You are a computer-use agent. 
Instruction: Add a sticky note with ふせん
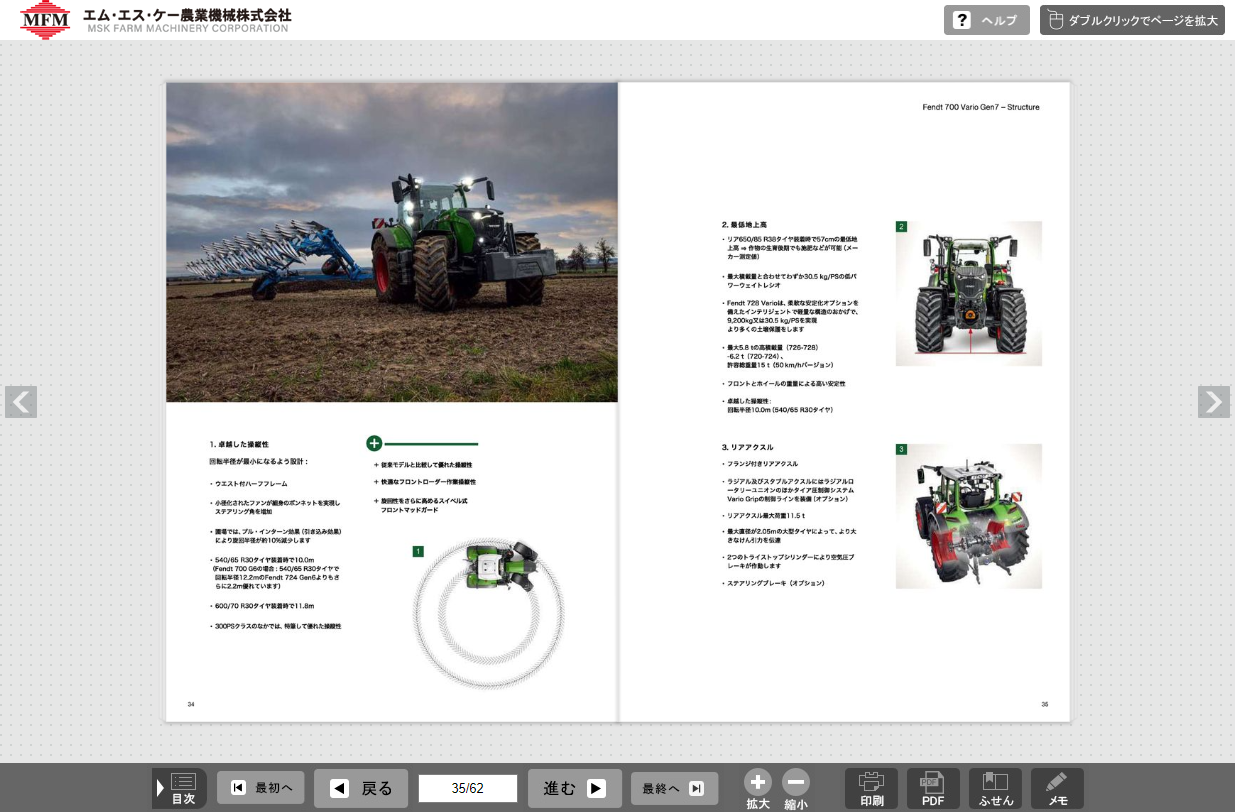tap(995, 788)
